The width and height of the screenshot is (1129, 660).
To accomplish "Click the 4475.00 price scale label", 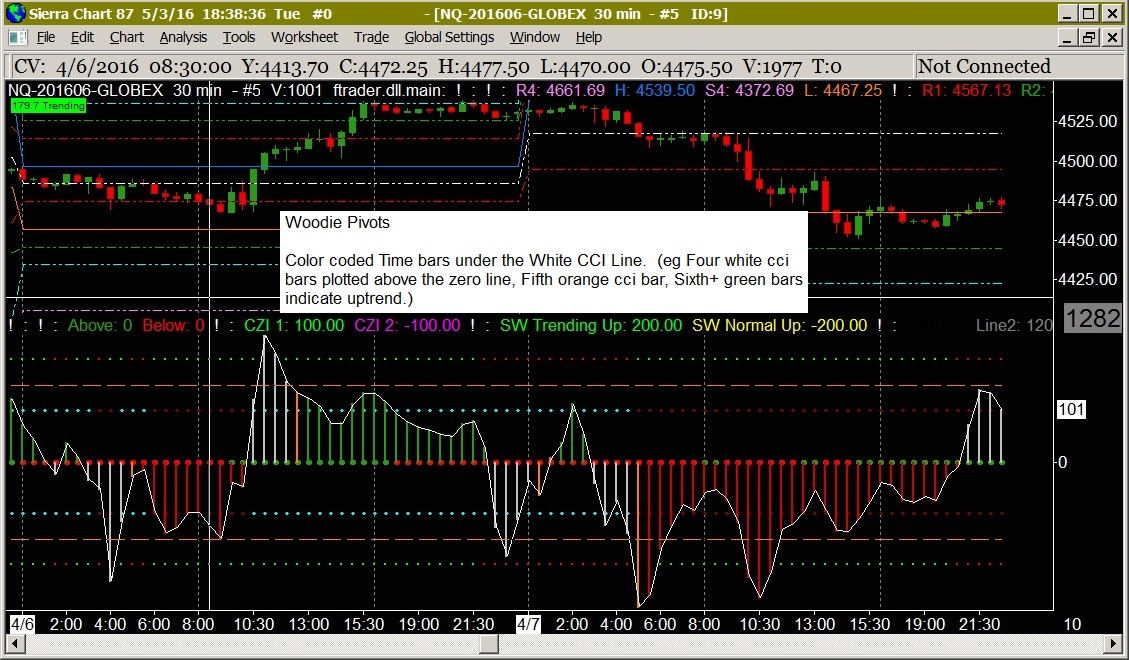I will coord(1087,200).
